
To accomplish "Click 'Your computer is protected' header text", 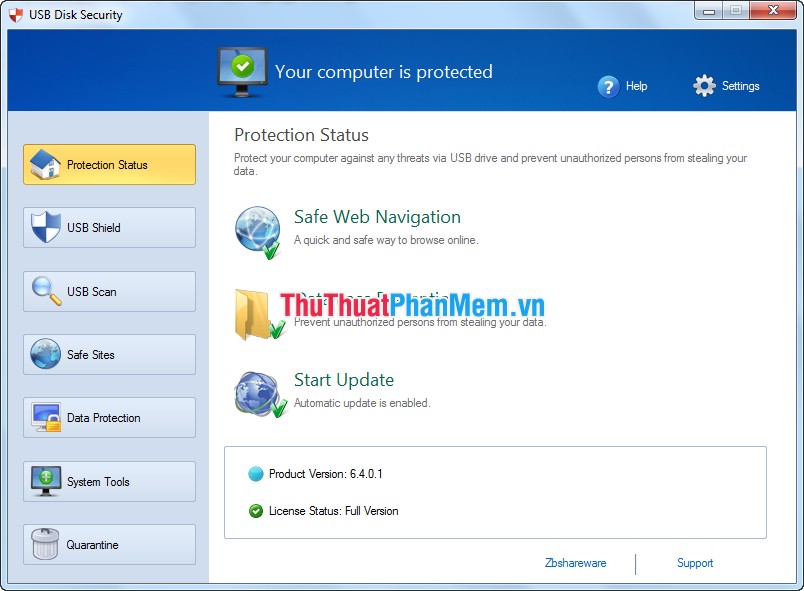I will tap(384, 72).
